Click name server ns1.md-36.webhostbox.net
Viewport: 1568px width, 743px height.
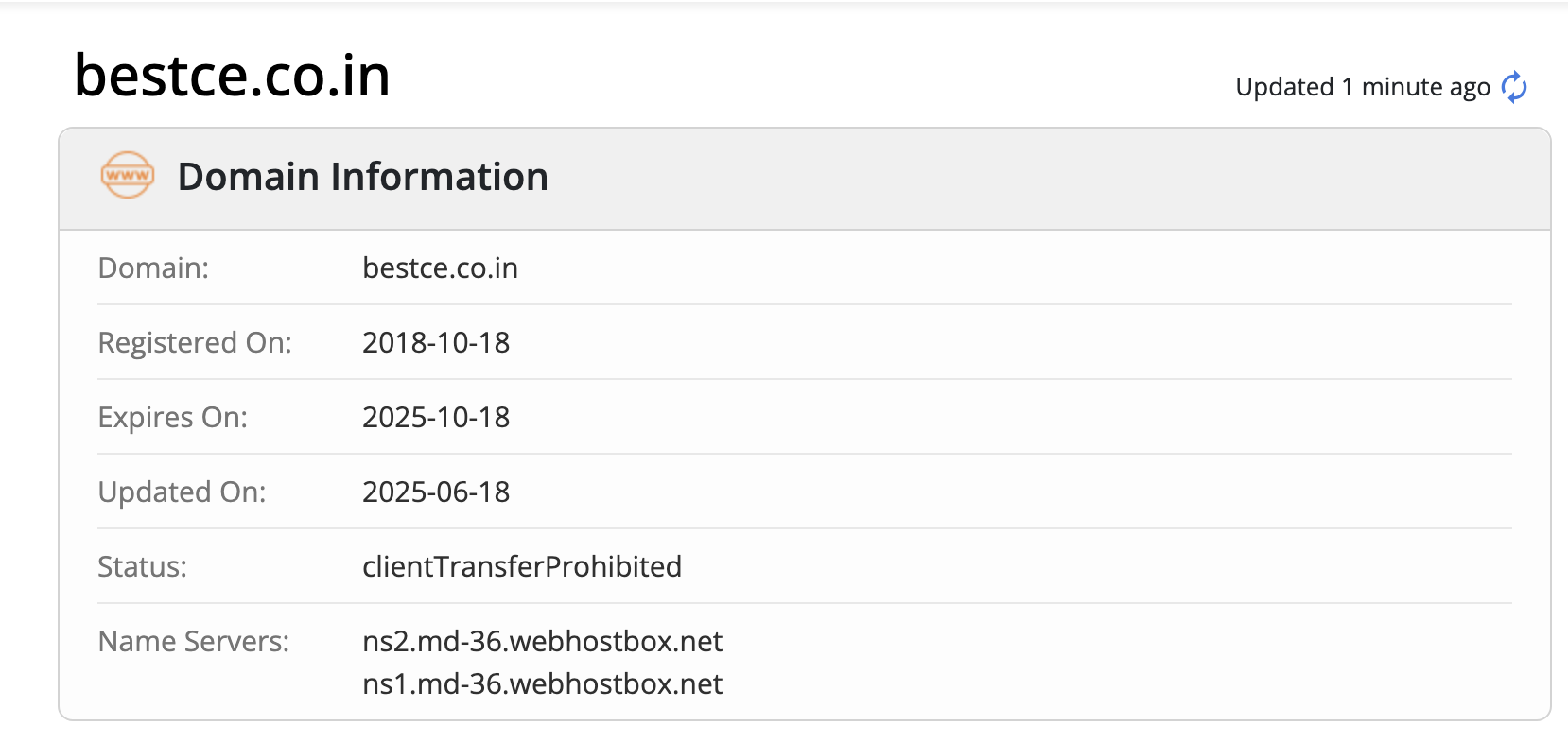(542, 683)
